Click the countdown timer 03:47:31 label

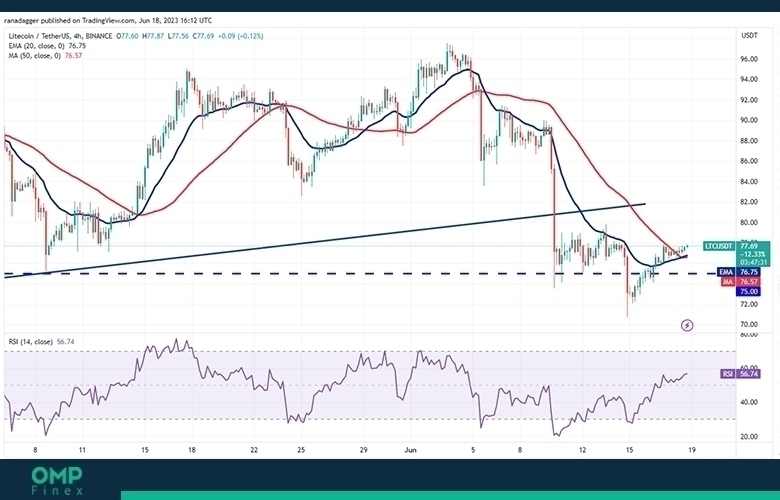753,262
